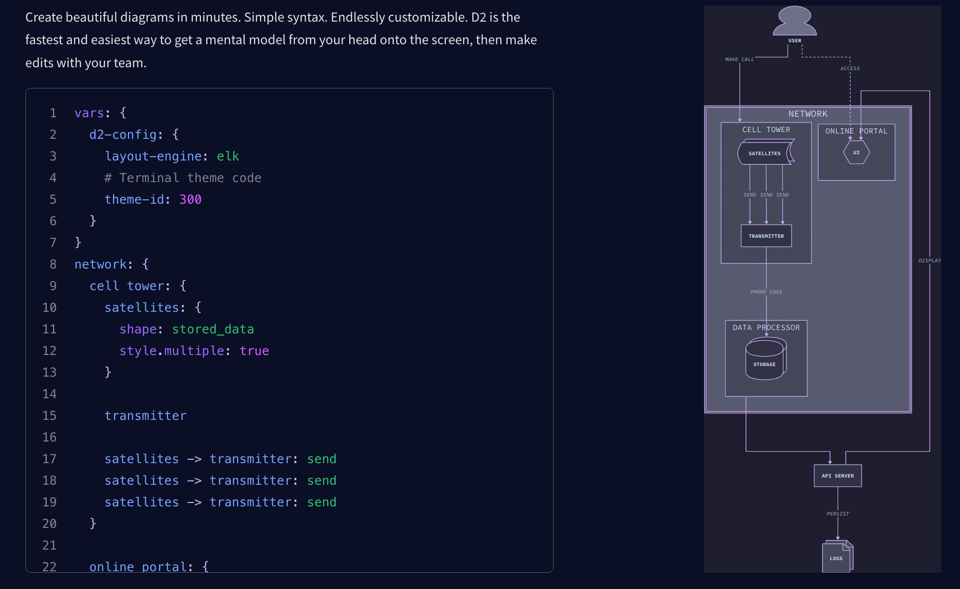Click line number 17 in the editor
Viewport: 960px width, 589px height.
(x=49, y=458)
